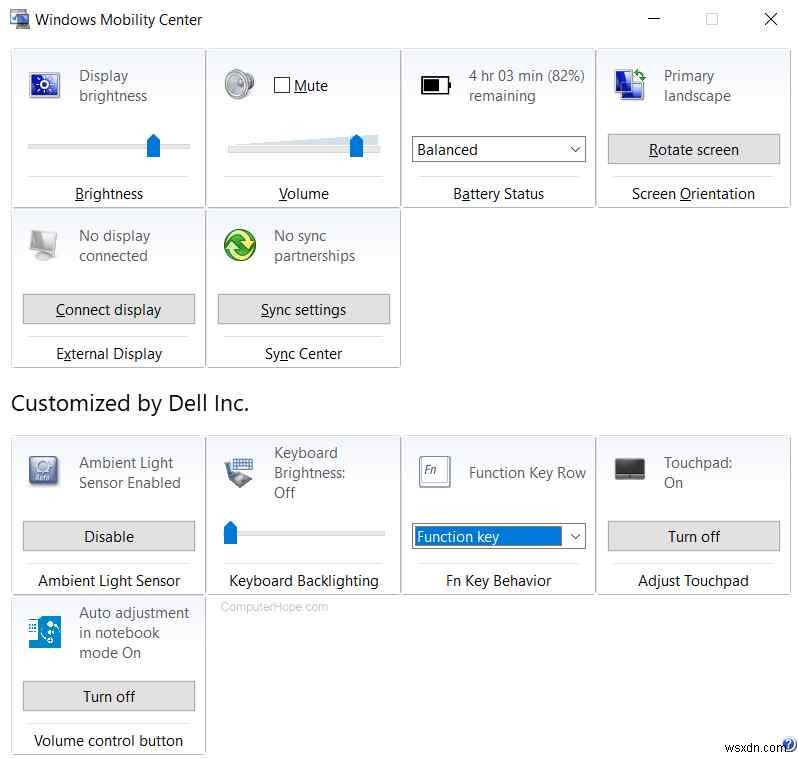
Task: Turn off notebook mode auto adjustment
Action: pyautogui.click(x=108, y=696)
